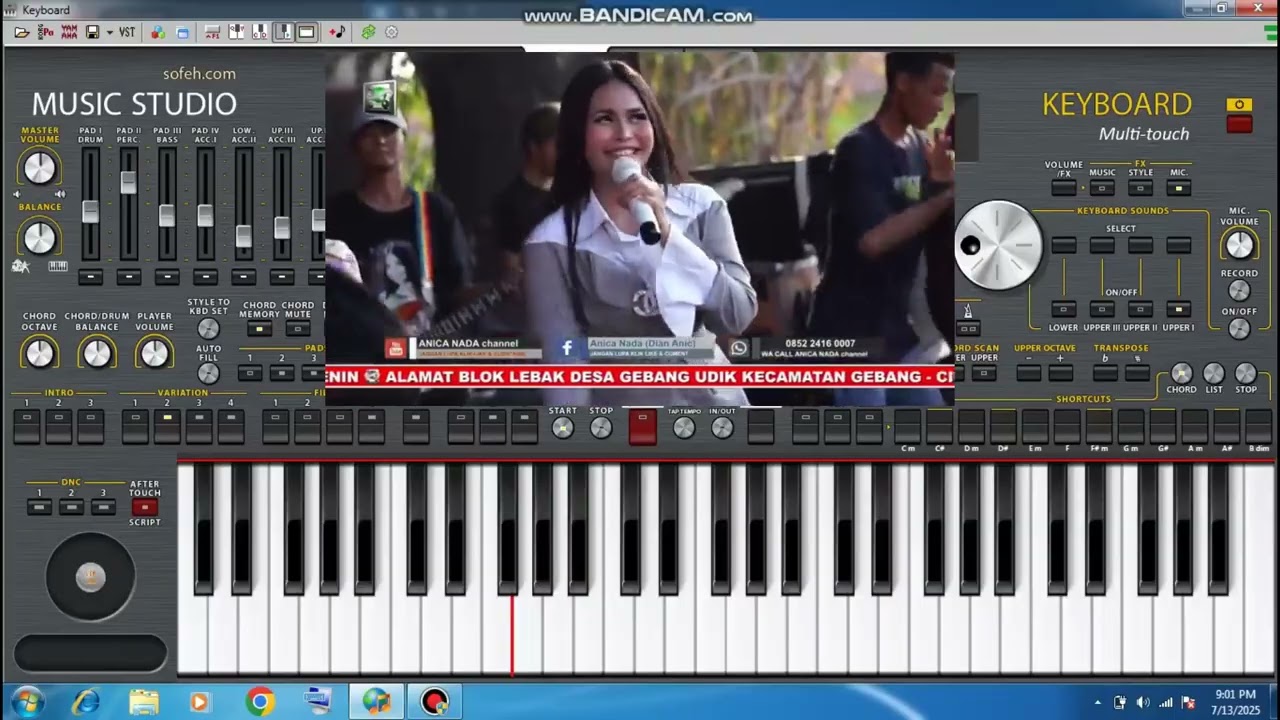Toggle mute button below PAD III Bass fader
This screenshot has height=720, width=1280.
coord(167,277)
